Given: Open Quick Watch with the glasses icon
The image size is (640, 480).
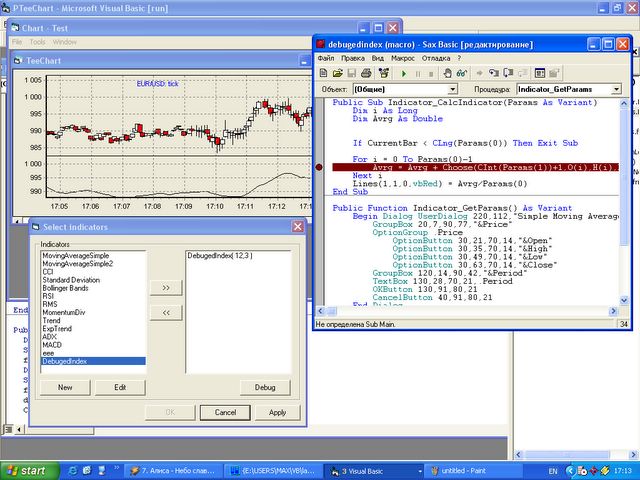Looking at the screenshot, I should point(462,73).
